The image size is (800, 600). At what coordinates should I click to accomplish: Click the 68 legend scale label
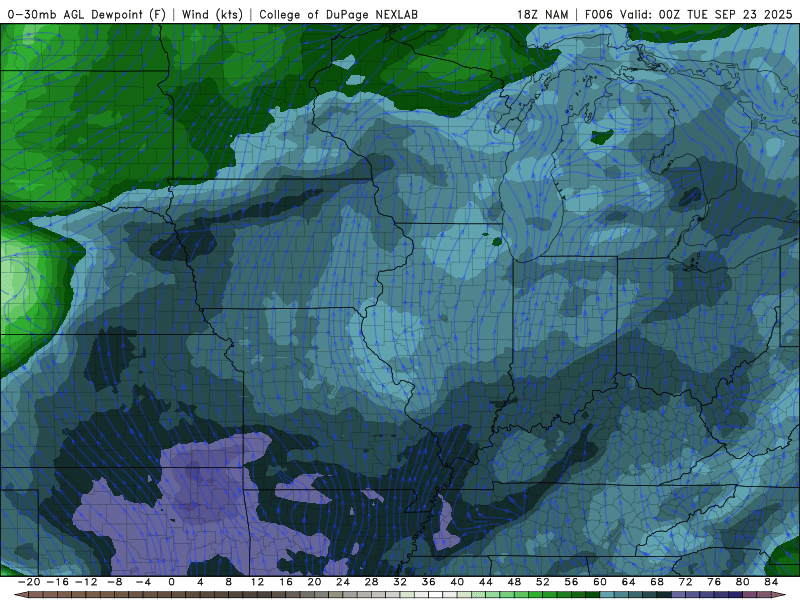(x=657, y=582)
